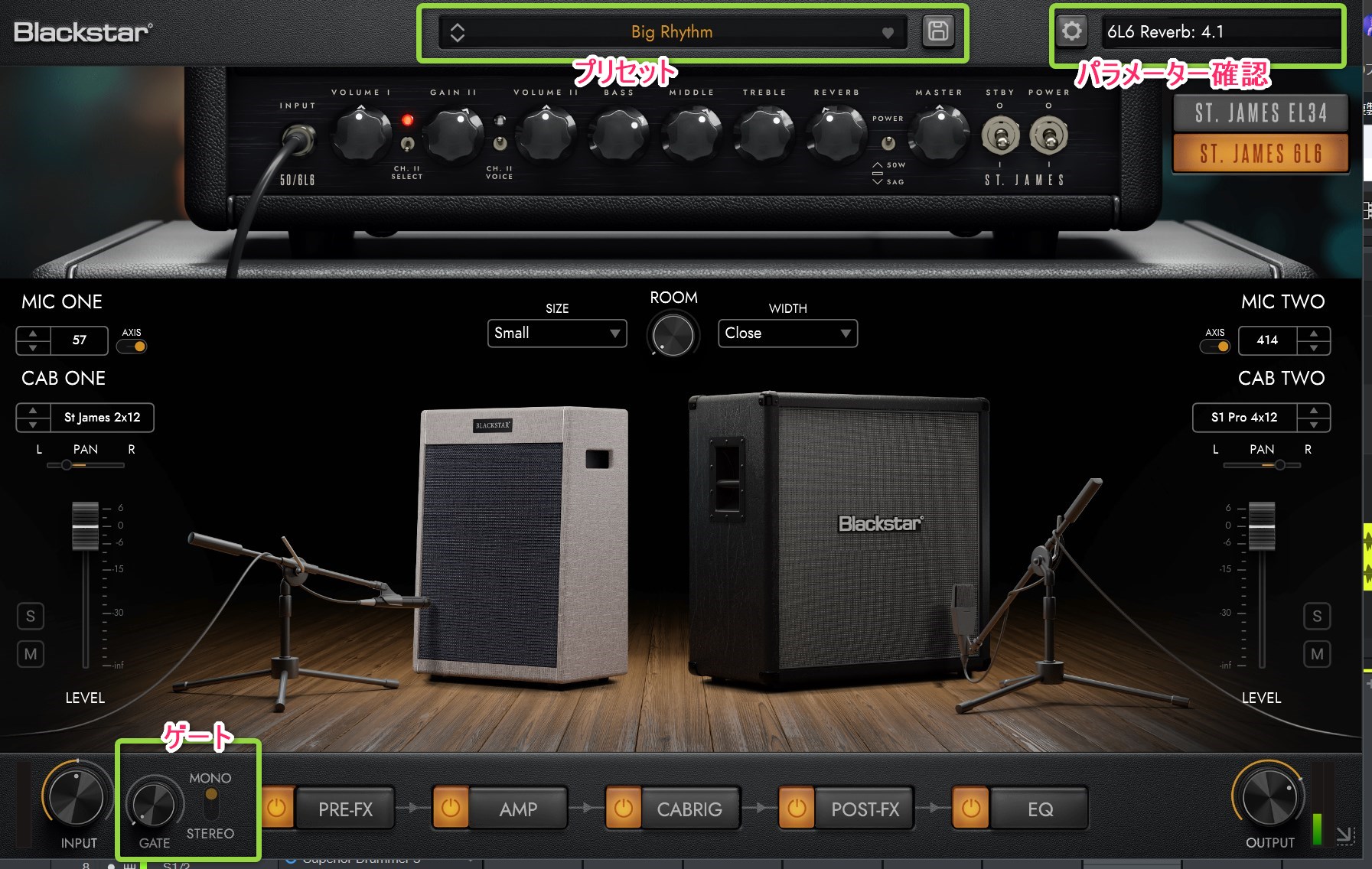Toggle the Mic Two AXIS switch

[x=1215, y=347]
